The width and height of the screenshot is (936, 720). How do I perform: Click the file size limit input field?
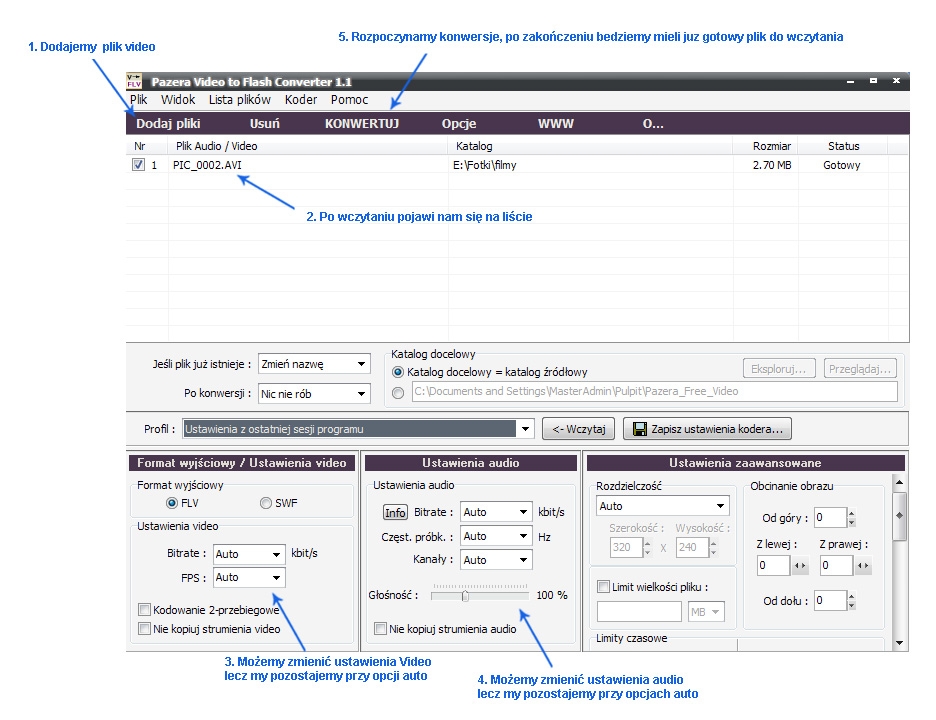[x=639, y=612]
